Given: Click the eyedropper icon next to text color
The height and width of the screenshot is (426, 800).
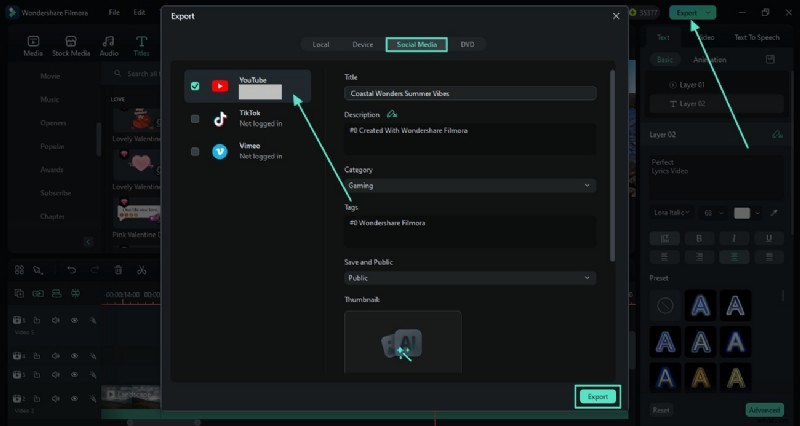Looking at the screenshot, I should [x=772, y=213].
